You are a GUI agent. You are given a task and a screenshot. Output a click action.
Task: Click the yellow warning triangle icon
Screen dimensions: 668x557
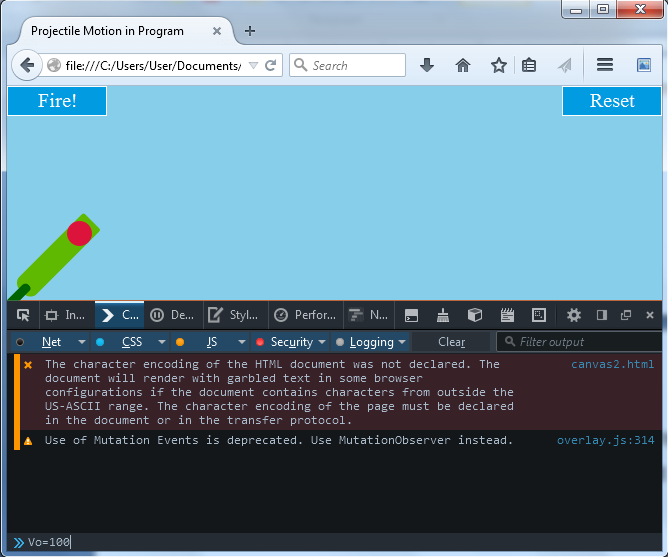pyautogui.click(x=28, y=441)
